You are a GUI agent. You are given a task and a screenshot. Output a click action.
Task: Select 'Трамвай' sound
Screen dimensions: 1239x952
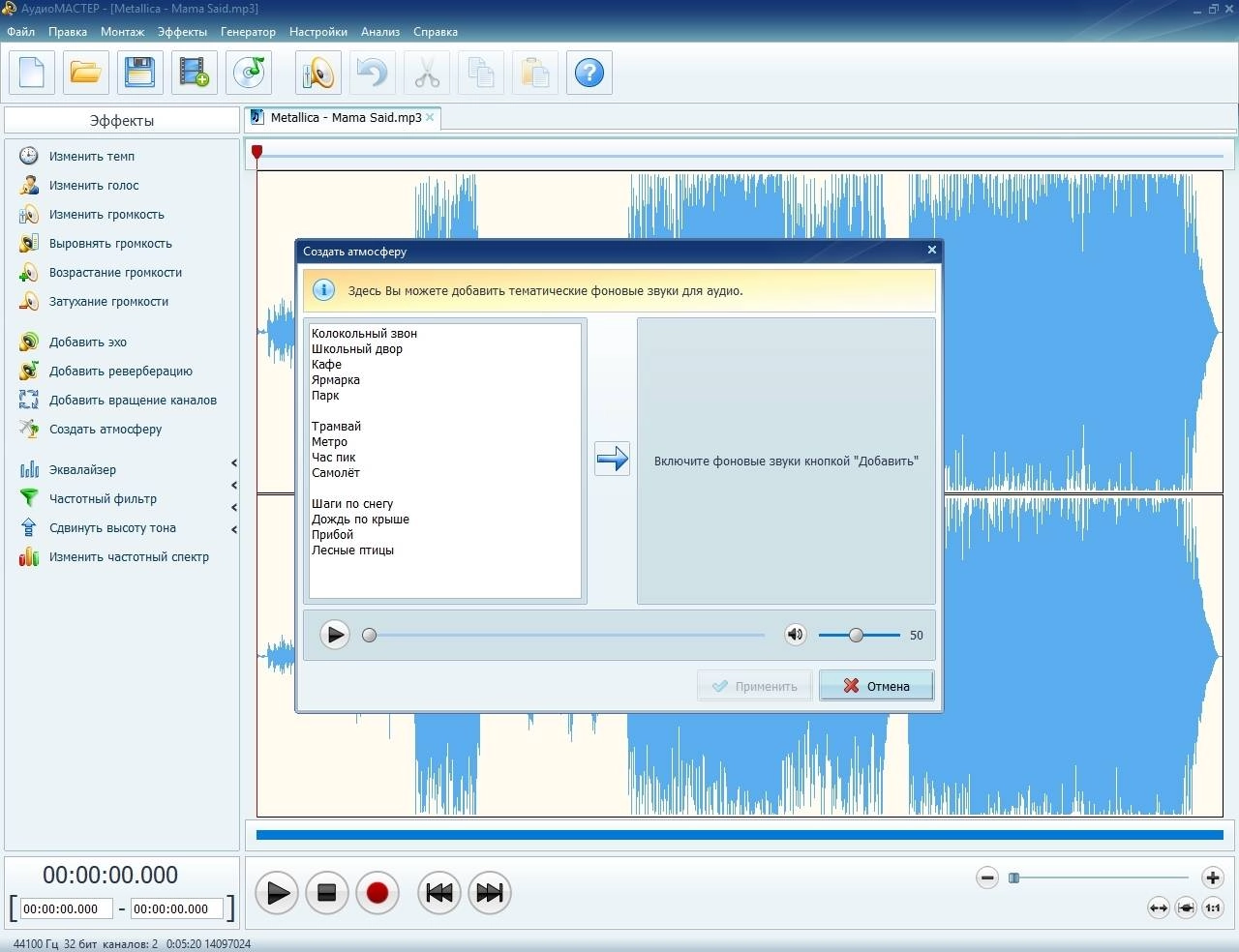pos(336,426)
